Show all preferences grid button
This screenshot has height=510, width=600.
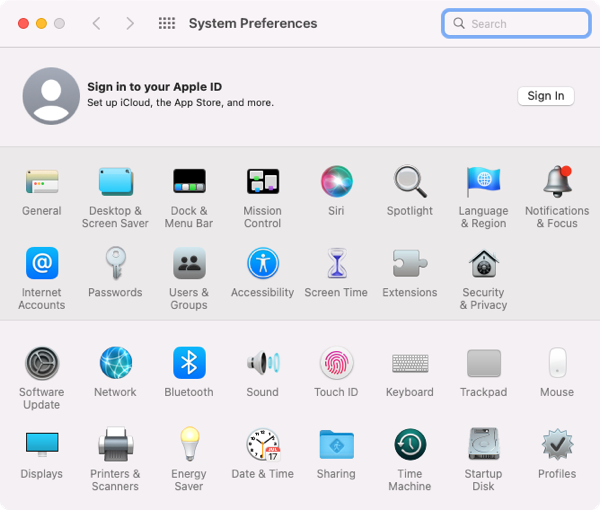point(167,23)
